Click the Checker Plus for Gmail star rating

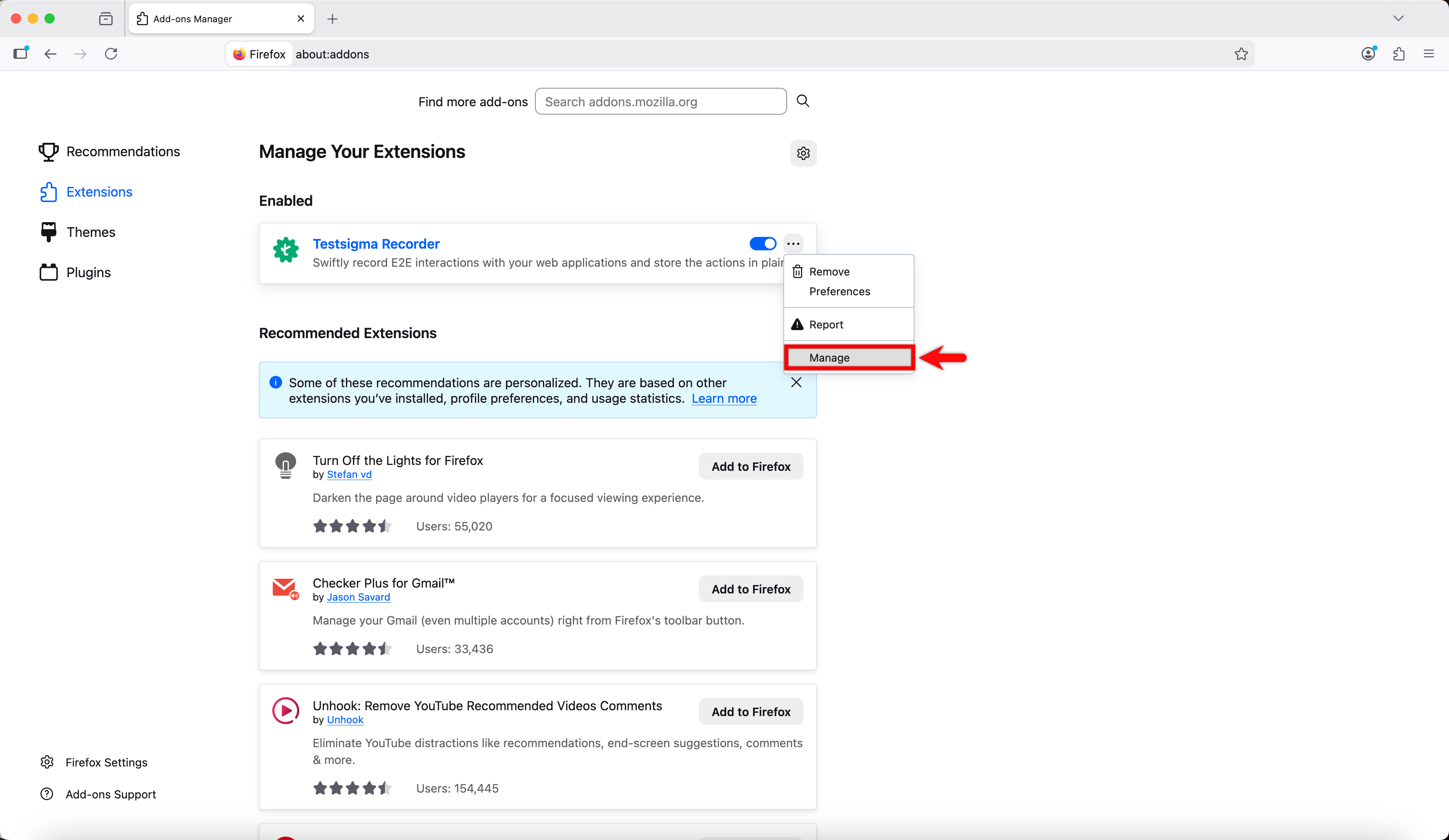coord(353,649)
